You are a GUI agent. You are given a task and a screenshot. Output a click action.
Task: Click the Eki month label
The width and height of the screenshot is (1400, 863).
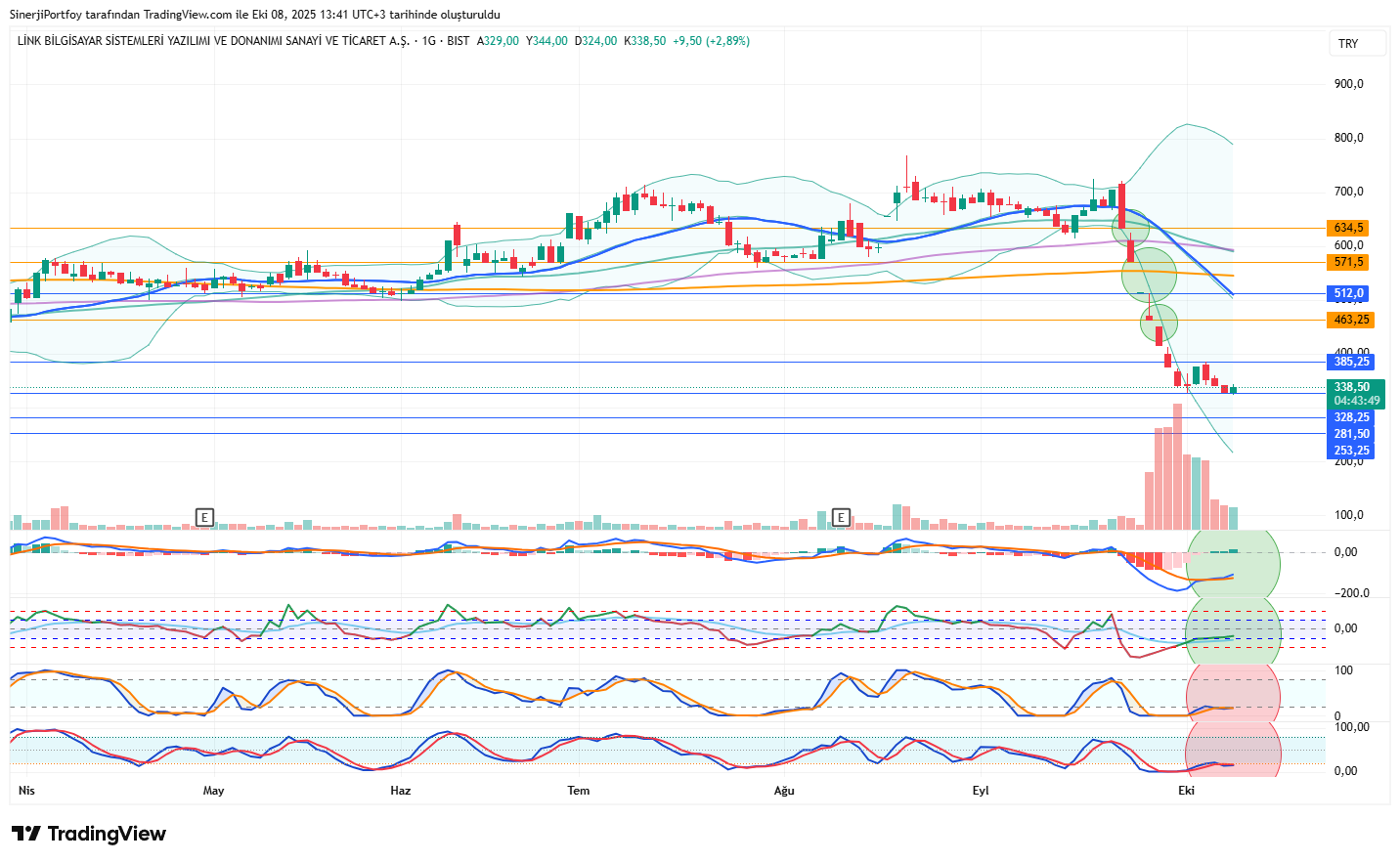(x=1186, y=791)
